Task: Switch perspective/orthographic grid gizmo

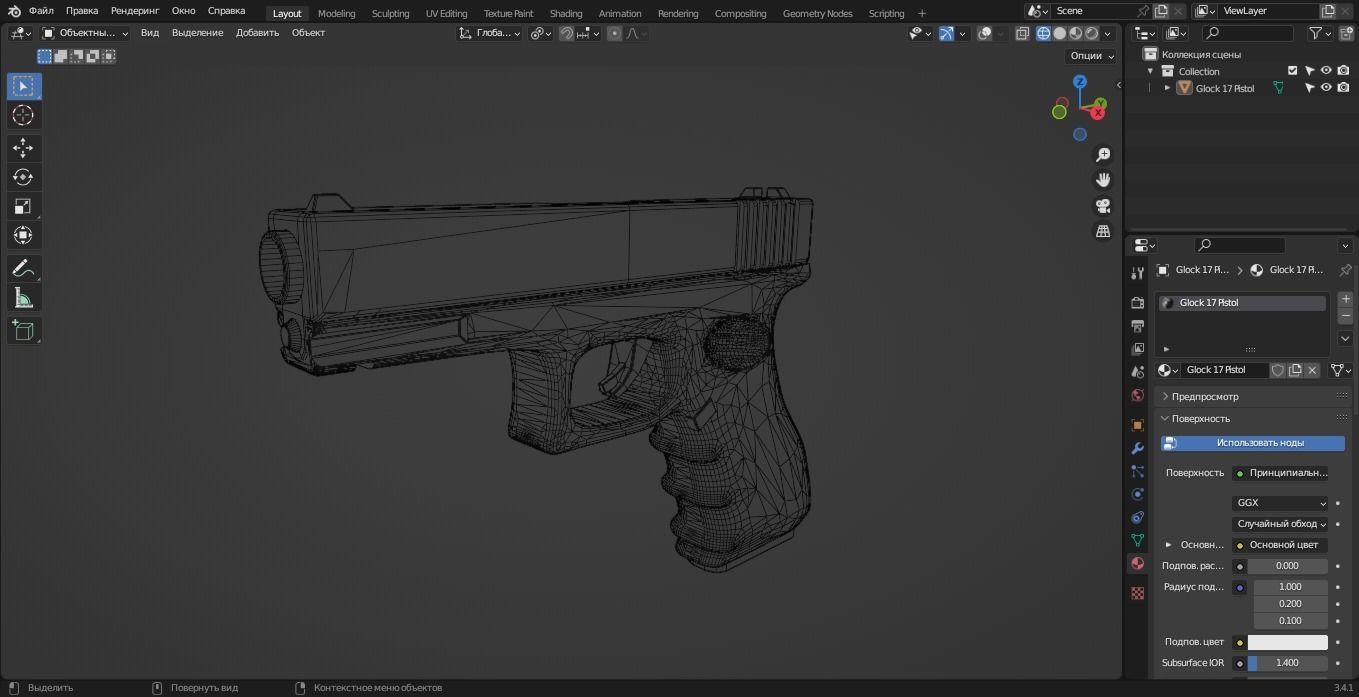Action: tap(1103, 231)
